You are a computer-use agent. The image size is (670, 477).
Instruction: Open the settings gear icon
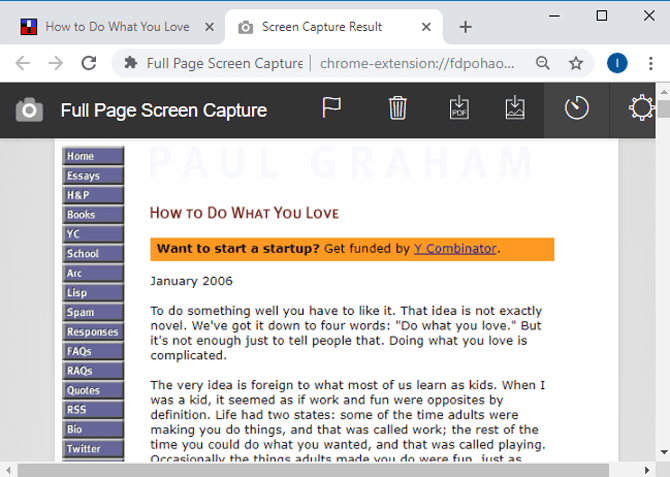(x=641, y=108)
